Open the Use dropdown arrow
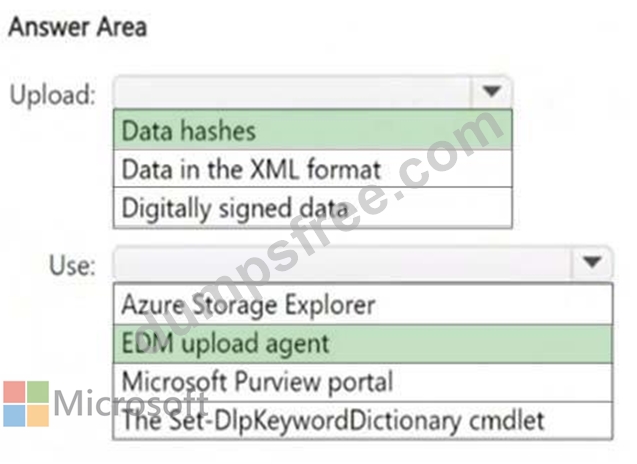Screen dimensions: 637x464 pos(592,262)
